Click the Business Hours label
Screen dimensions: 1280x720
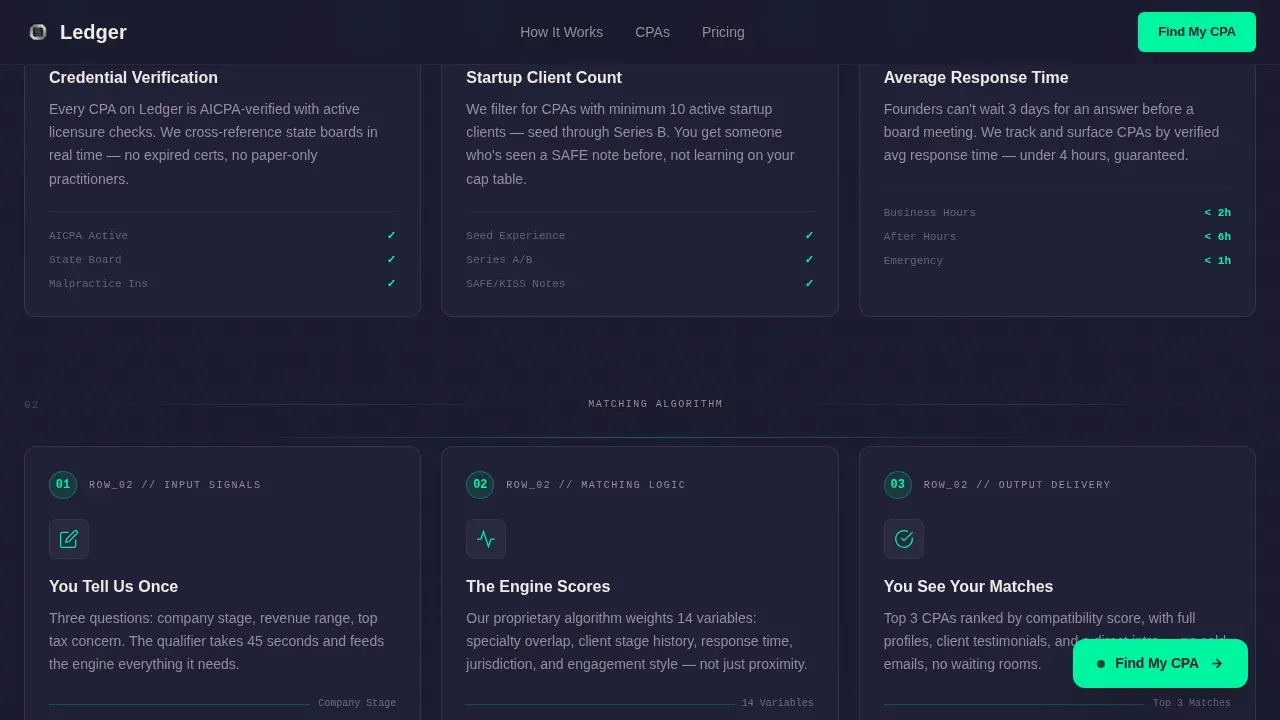tap(930, 213)
